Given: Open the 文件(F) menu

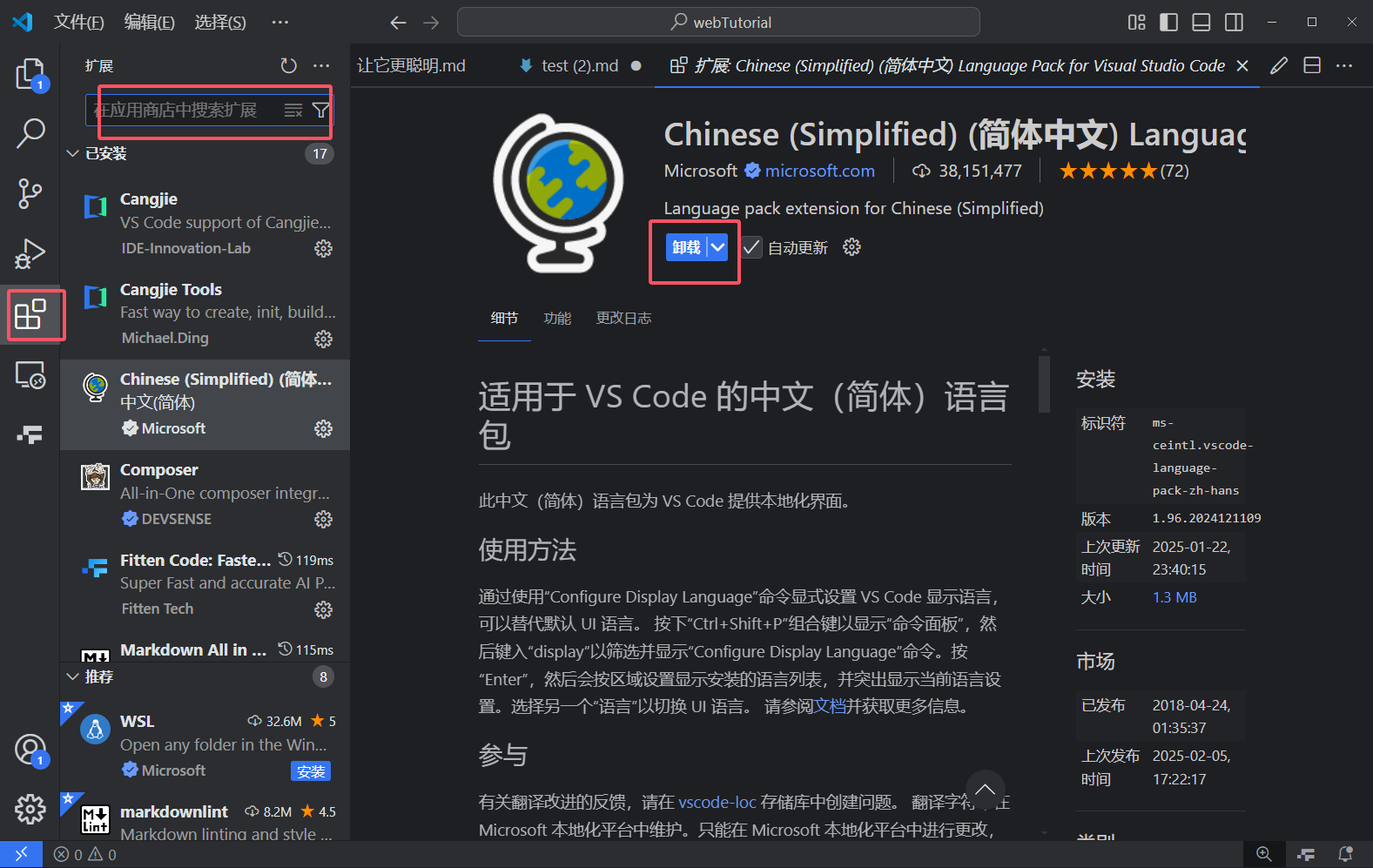Looking at the screenshot, I should (79, 22).
